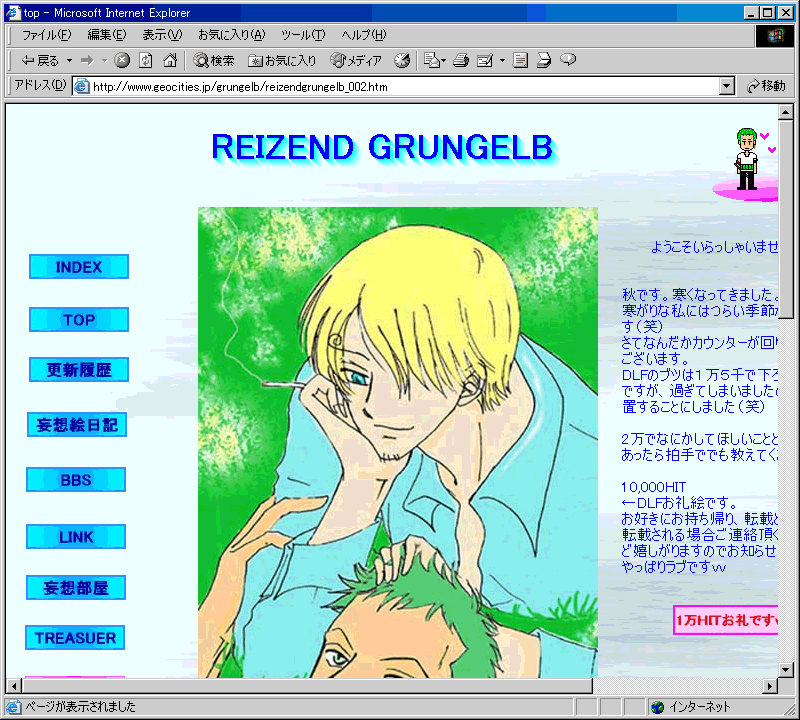The image size is (800, 720).
Task: Open the TREASUER navigation button
Action: point(75,638)
